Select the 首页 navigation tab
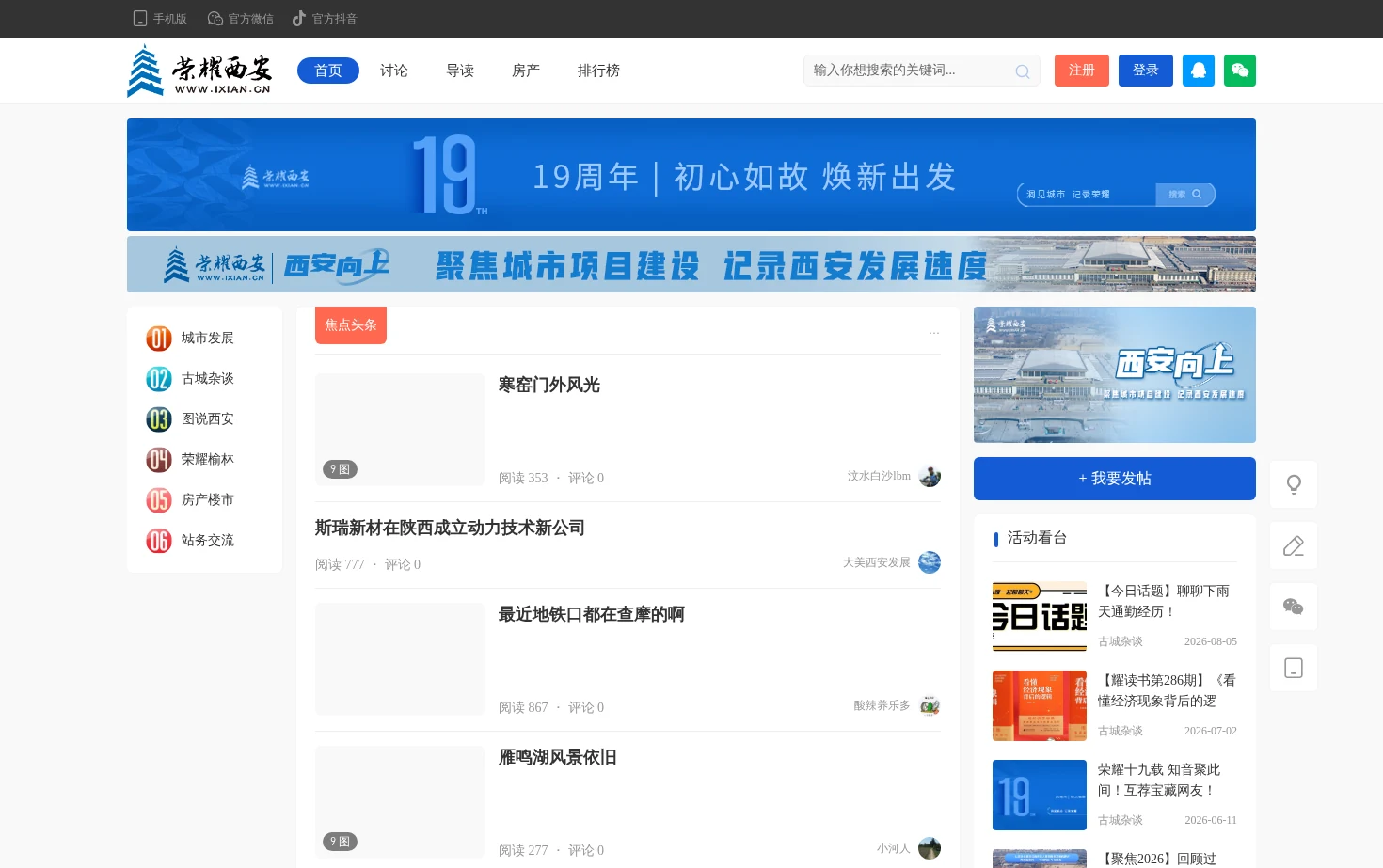Viewport: 1383px width, 868px height. point(328,71)
